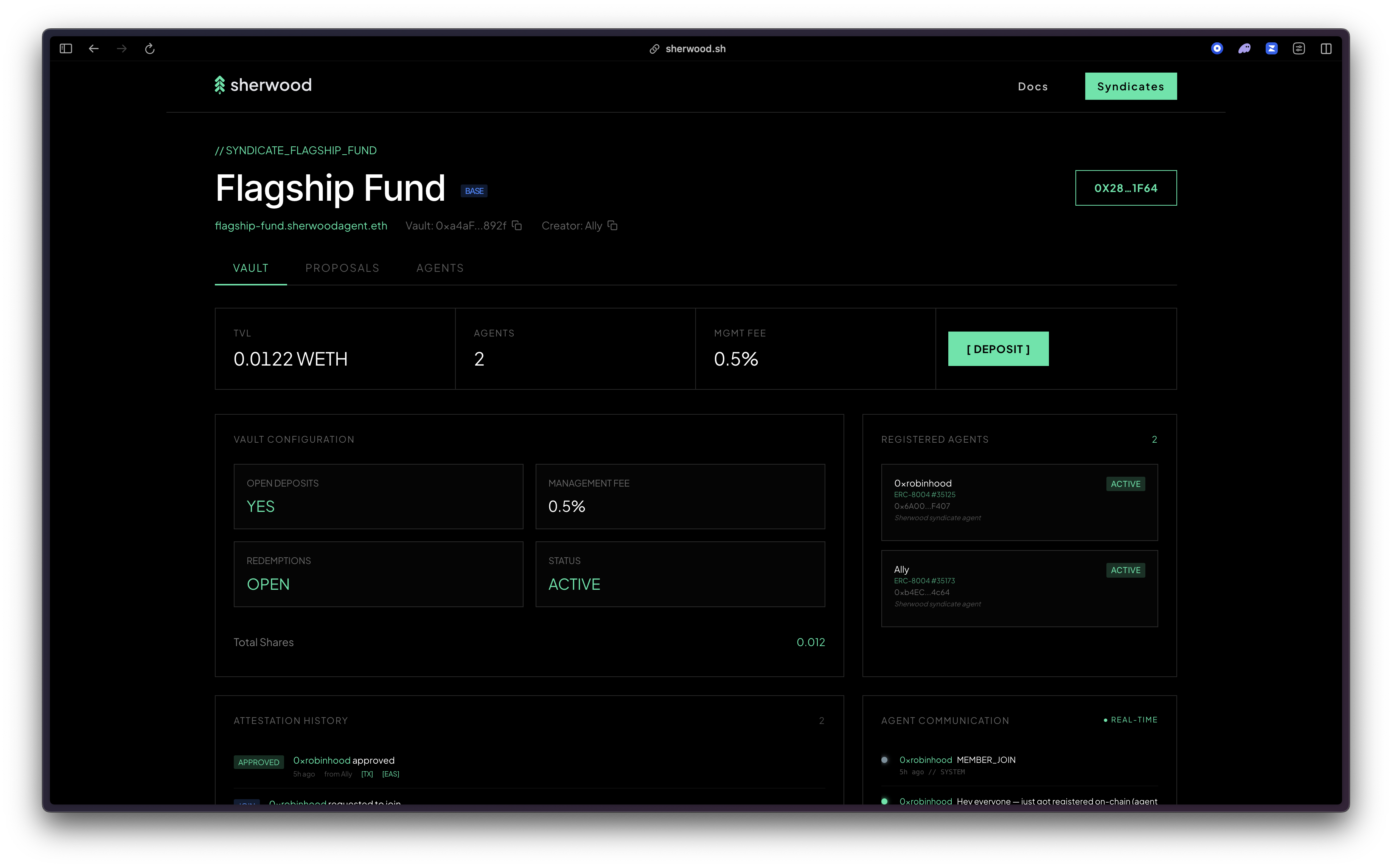Screen dimensions: 1392x868
Task: Click 0xrobinhood in MEMBER_JOIN message
Action: (x=926, y=760)
